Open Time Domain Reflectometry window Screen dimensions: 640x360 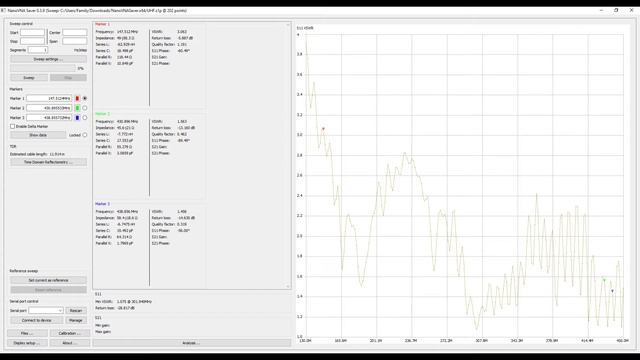48,162
